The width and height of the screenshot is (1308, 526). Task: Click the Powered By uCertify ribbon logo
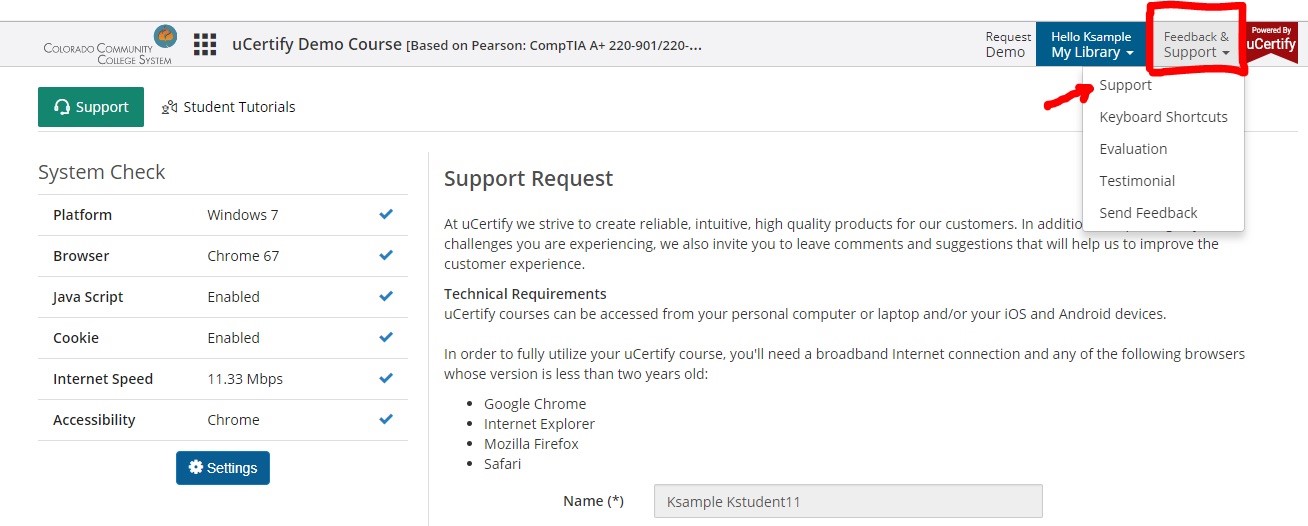tap(1271, 43)
